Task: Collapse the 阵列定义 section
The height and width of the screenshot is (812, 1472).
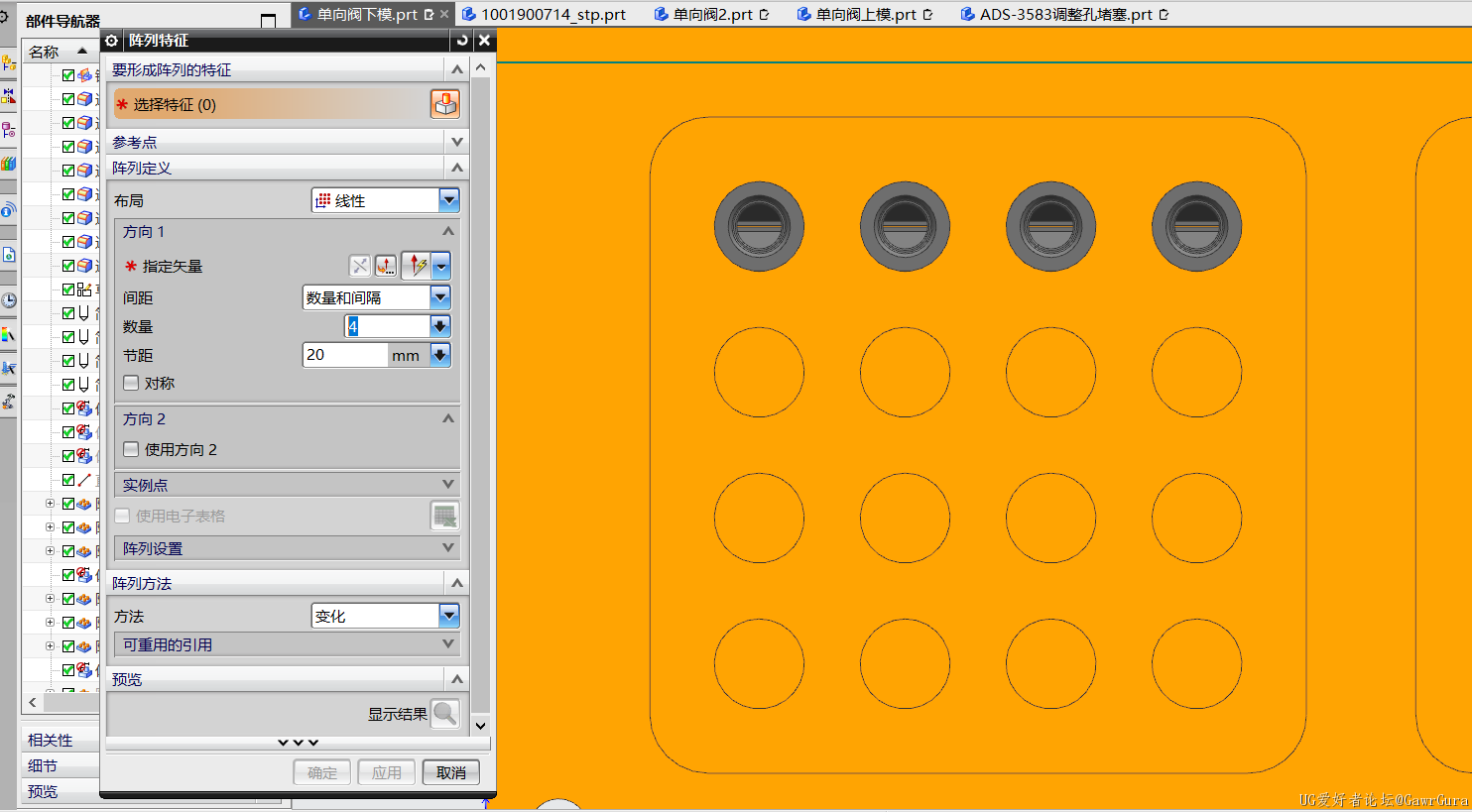Action: coord(457,168)
